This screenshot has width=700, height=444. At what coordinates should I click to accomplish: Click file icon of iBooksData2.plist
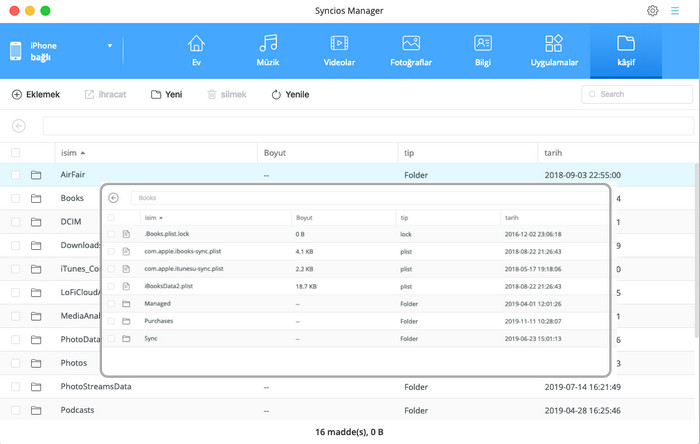point(126,286)
